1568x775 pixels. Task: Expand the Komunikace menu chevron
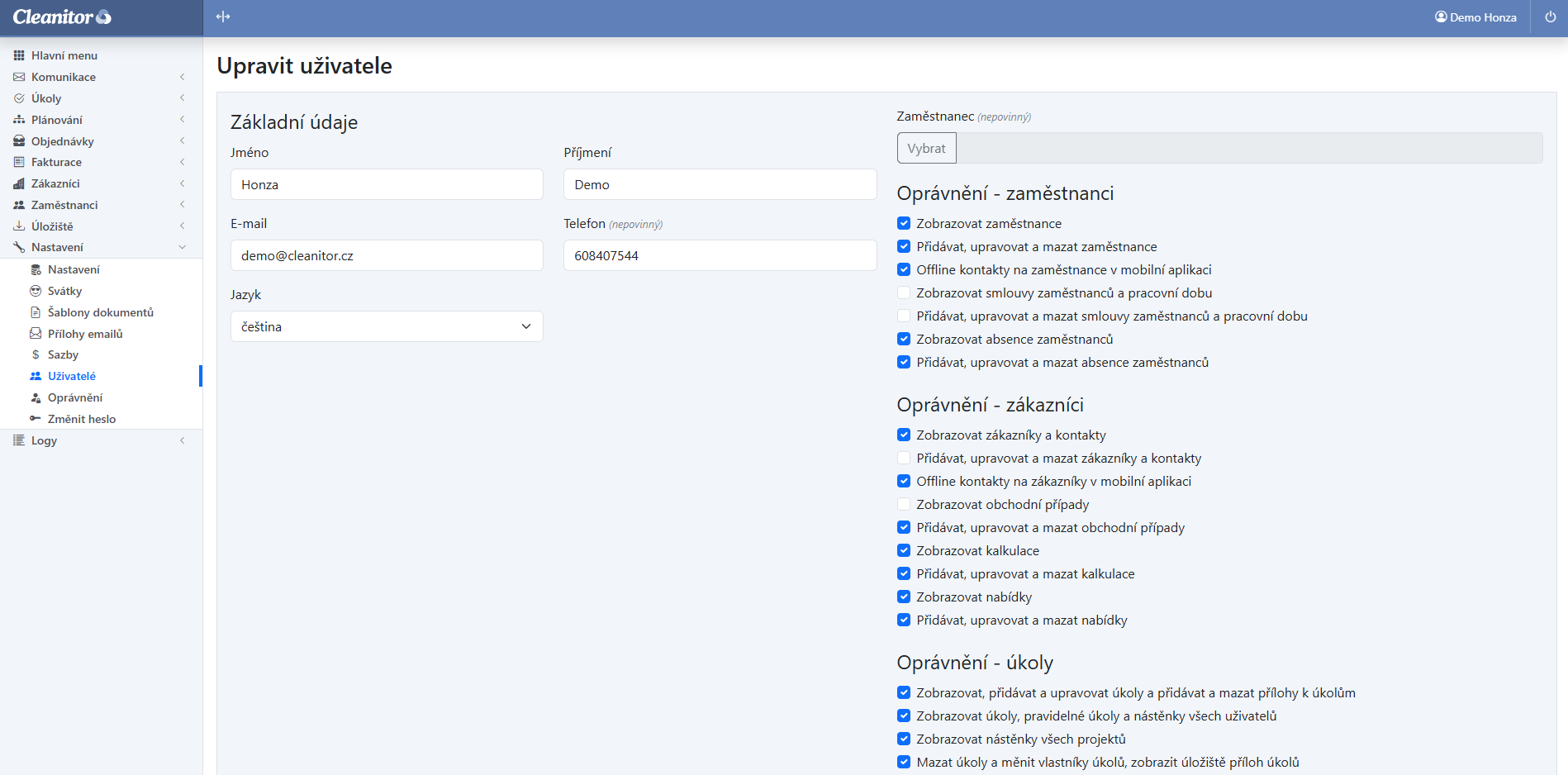click(182, 77)
